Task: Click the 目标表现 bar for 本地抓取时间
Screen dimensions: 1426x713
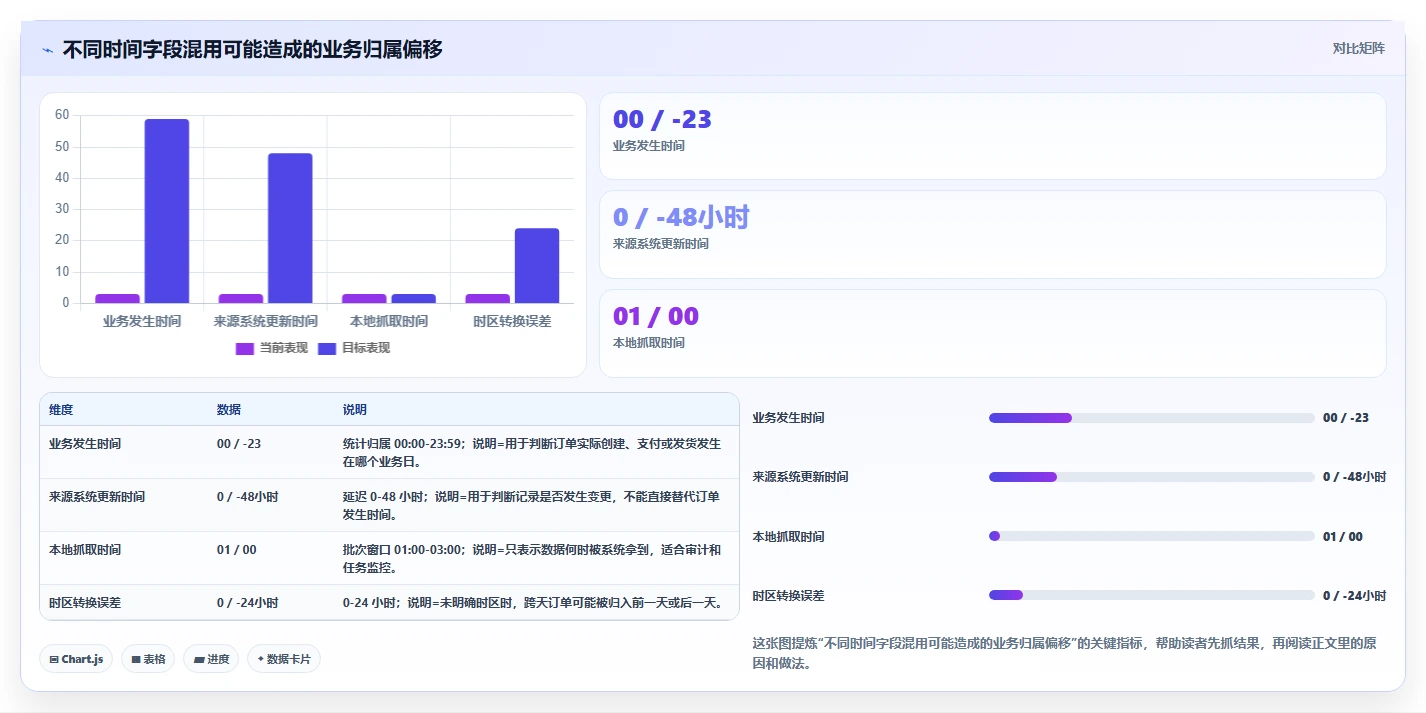Action: [x=413, y=298]
